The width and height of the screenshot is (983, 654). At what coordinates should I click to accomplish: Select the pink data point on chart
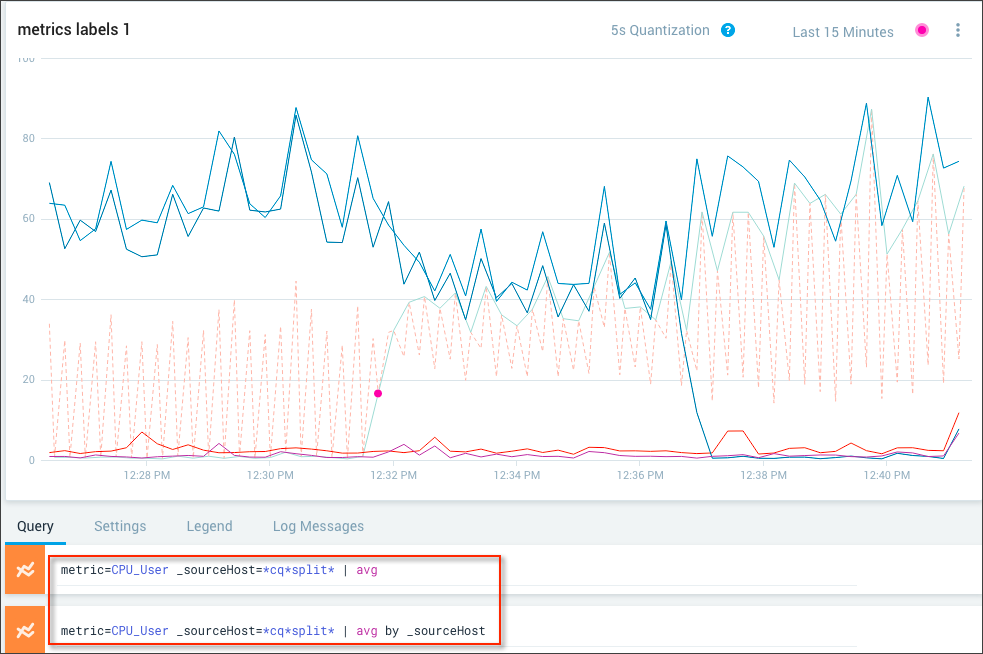(378, 393)
